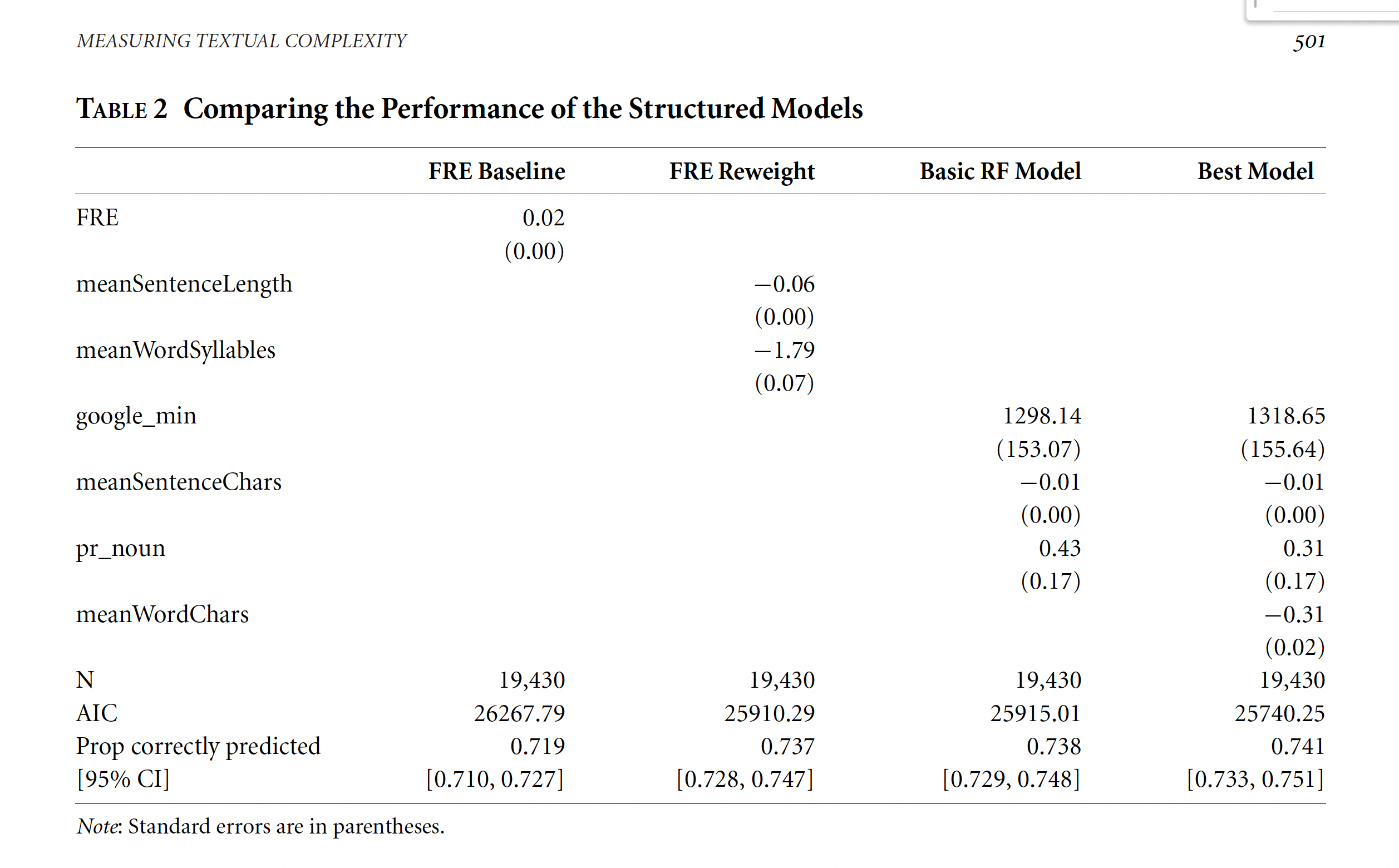This screenshot has width=1399, height=868.
Task: Click the 'meanSentenceChars' row label
Action: pos(179,482)
